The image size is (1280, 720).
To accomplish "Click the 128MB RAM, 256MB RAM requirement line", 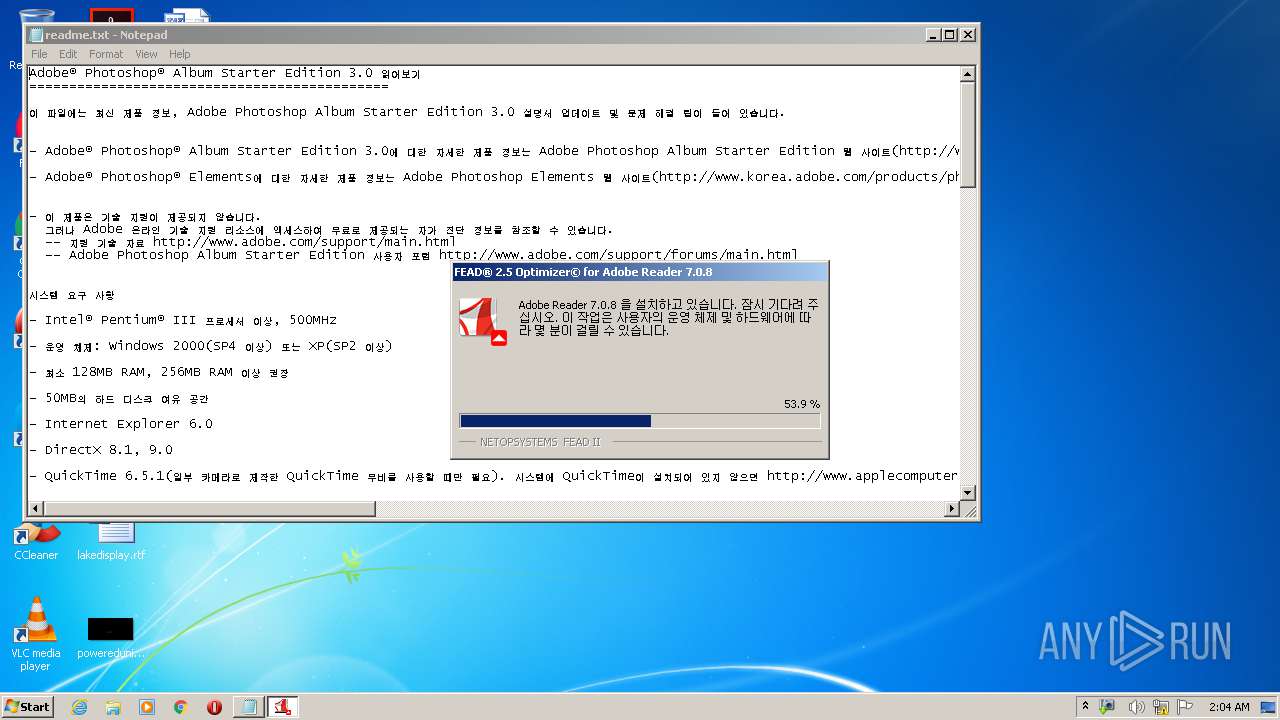I will coord(160,372).
